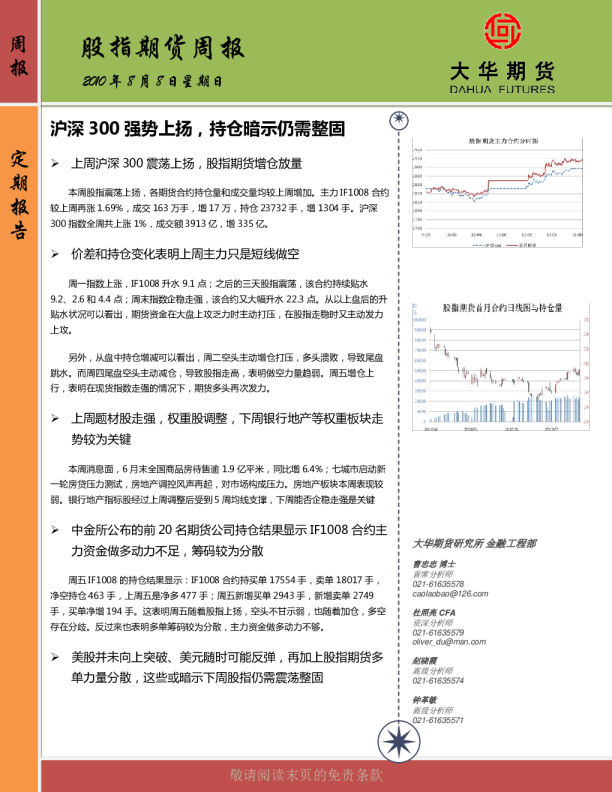This screenshot has height=792, width=612.
Task: Click the 定期报告 label in orange sidebar
Action: [x=19, y=195]
